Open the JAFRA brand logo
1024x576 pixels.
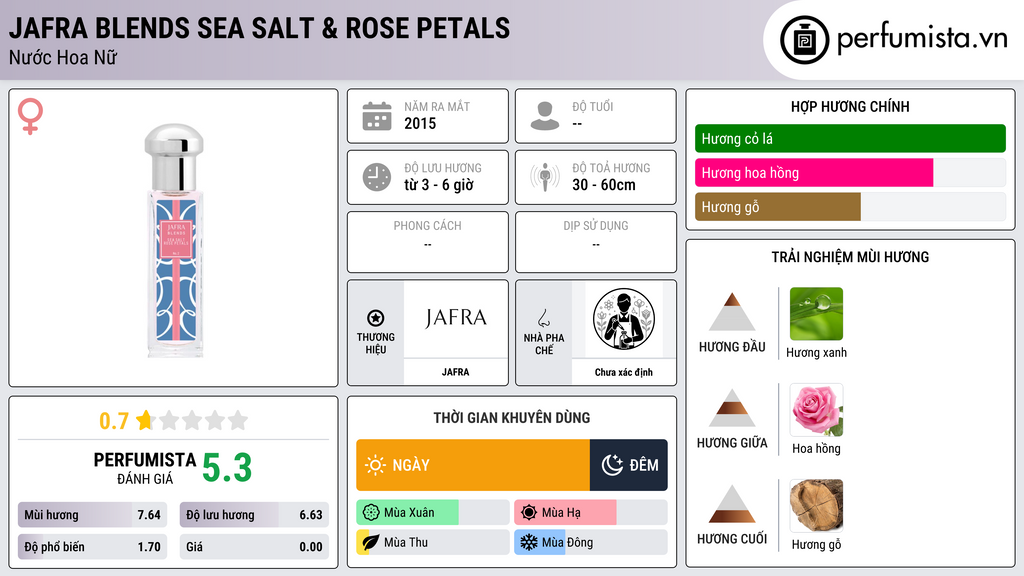[x=455, y=318]
